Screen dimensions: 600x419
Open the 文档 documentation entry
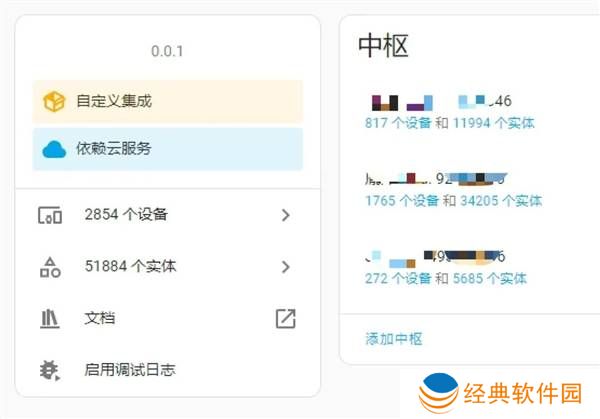[100, 319]
